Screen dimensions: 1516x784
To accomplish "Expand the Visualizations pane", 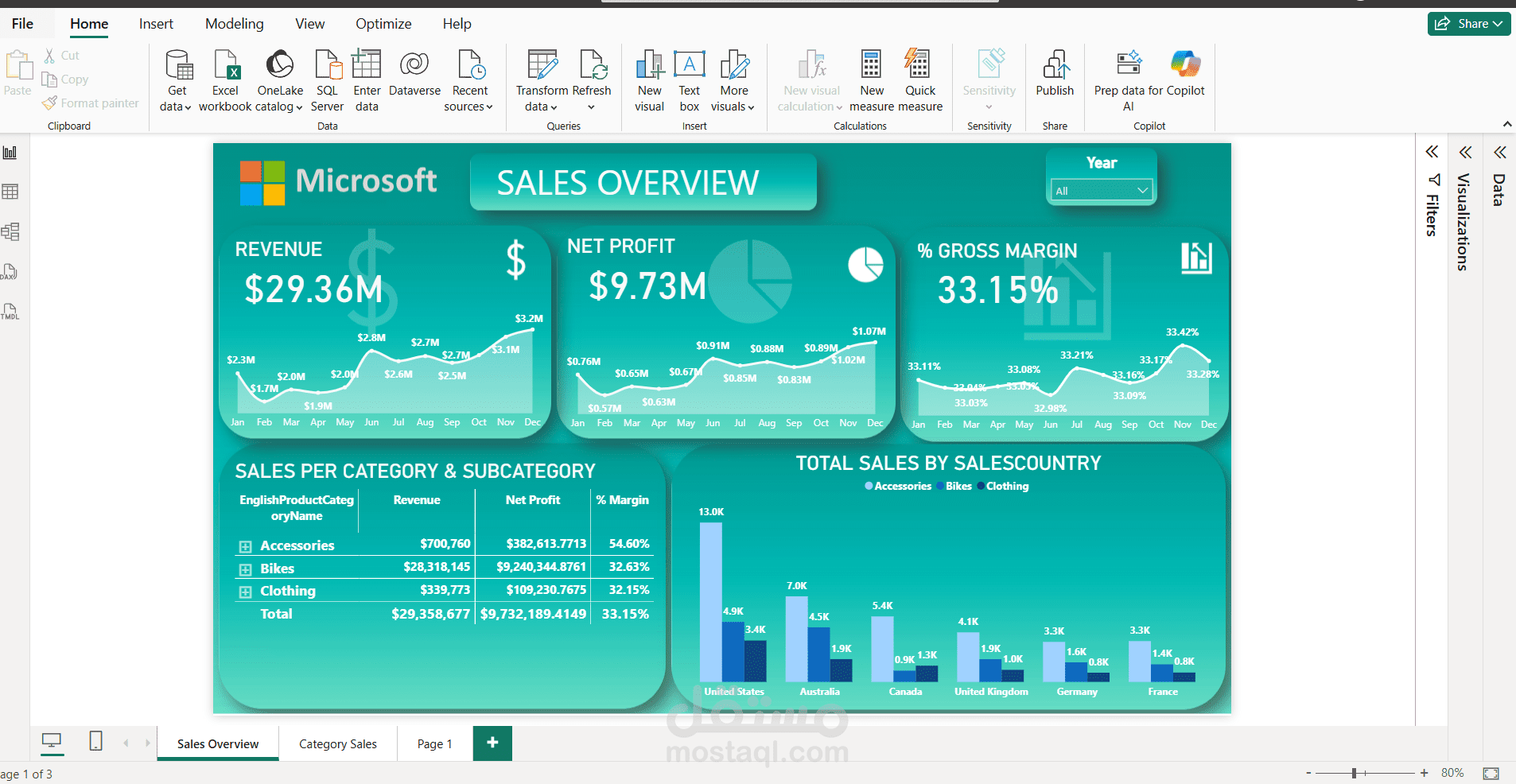I will (1465, 152).
